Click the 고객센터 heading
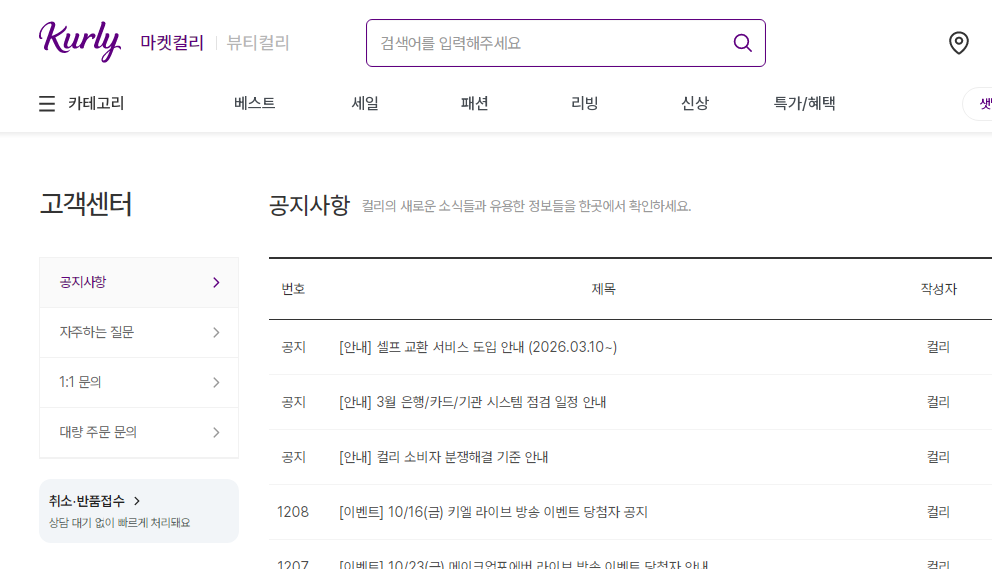Image resolution: width=992 pixels, height=569 pixels. coord(86,204)
